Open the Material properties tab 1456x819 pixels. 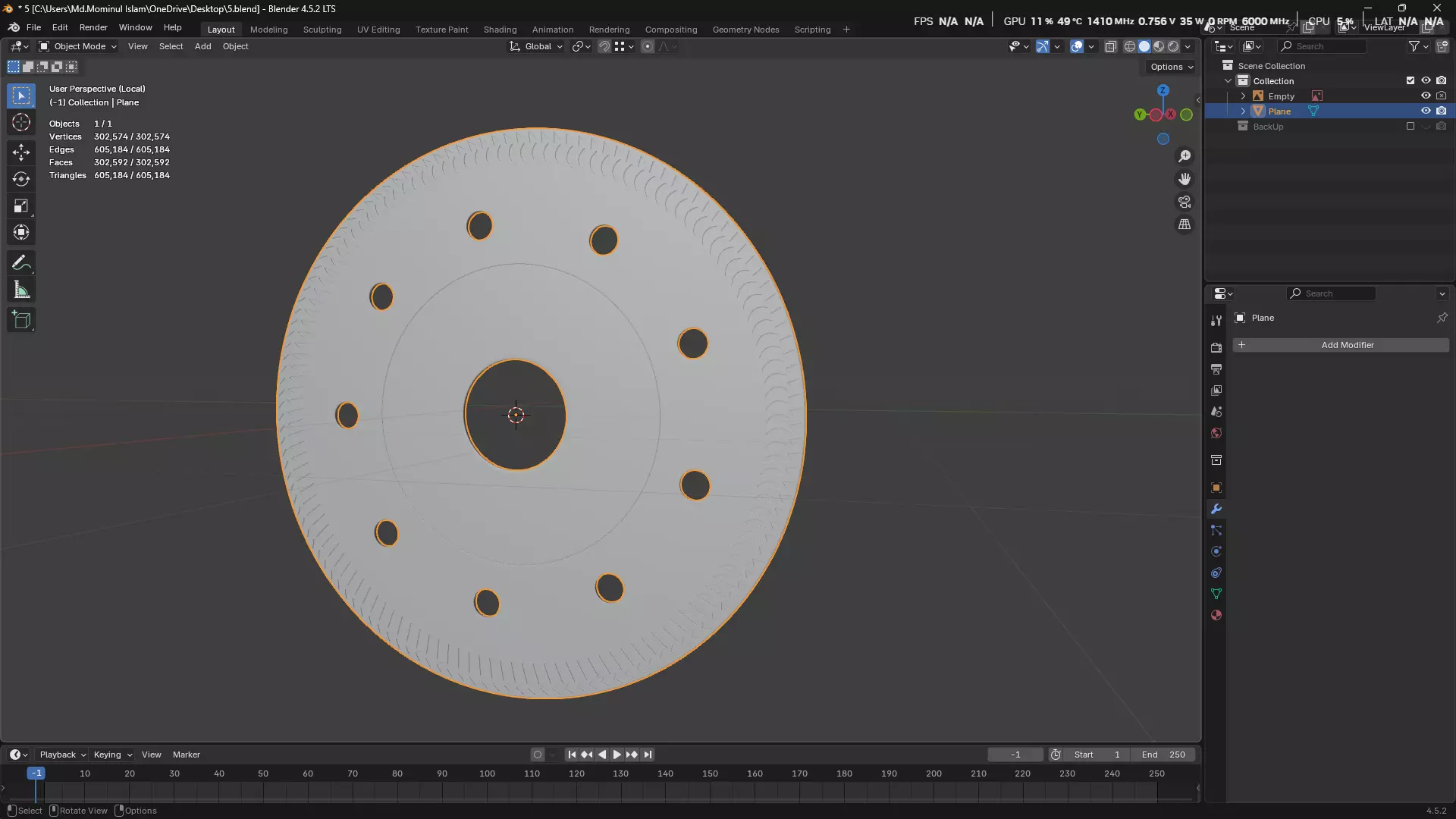tap(1216, 615)
